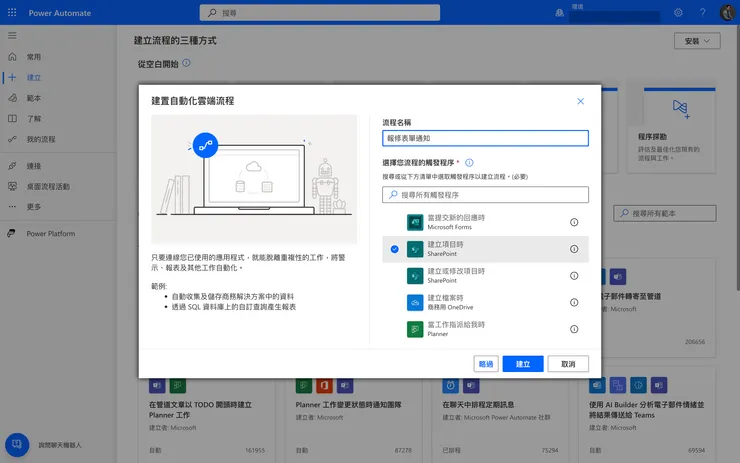The height and width of the screenshot is (463, 740).
Task: Open the help question mark icon
Action: (x=703, y=13)
